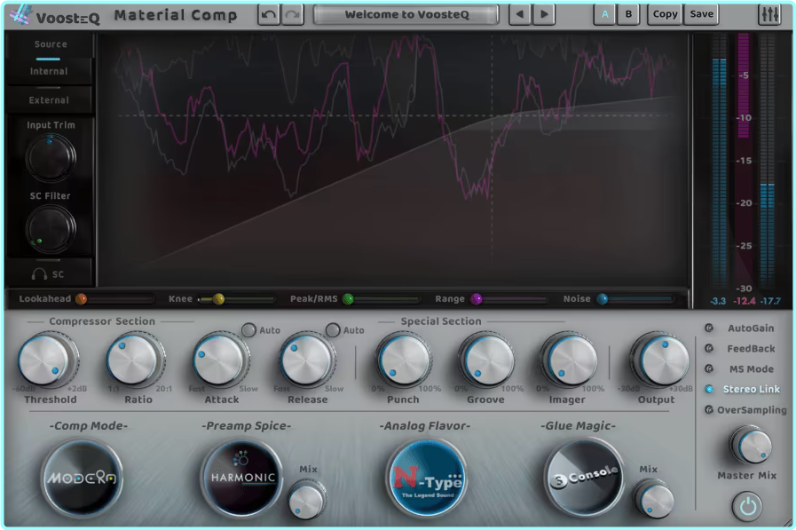Open the mixer settings sliders icon
The width and height of the screenshot is (796, 530).
tap(770, 15)
